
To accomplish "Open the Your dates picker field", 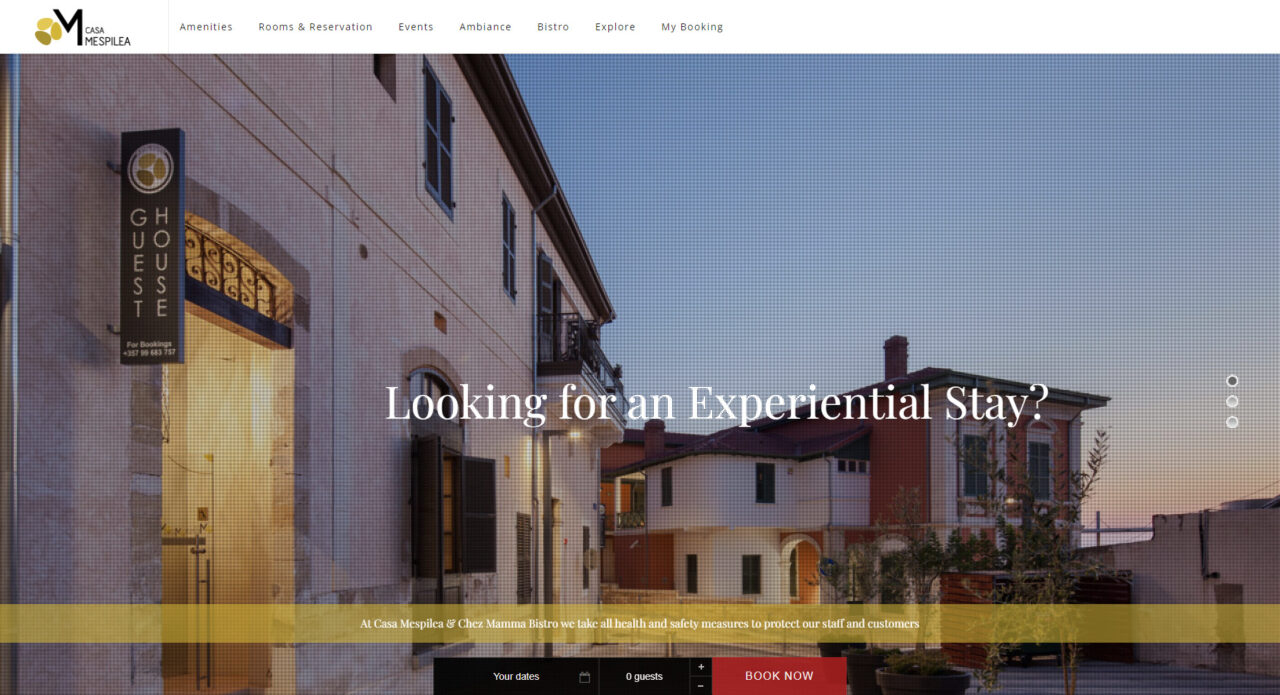I will click(516, 677).
